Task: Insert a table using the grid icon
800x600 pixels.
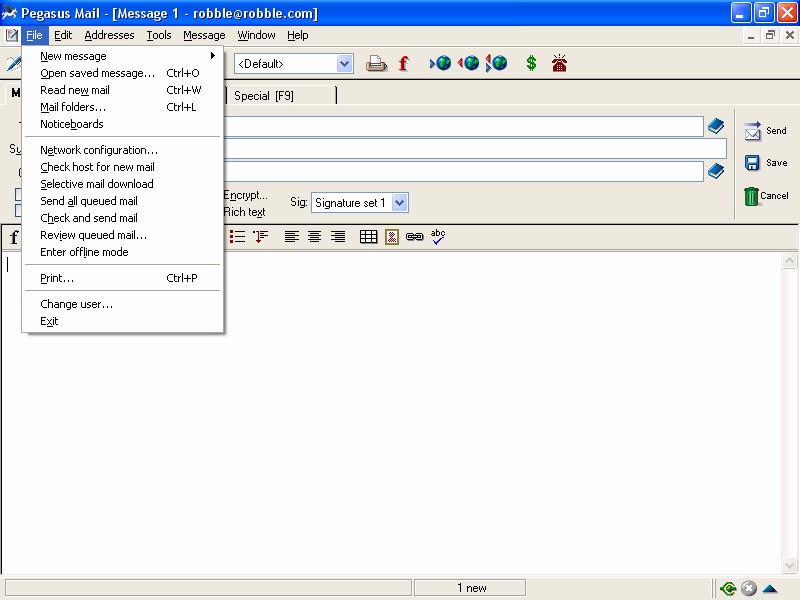Action: point(368,237)
